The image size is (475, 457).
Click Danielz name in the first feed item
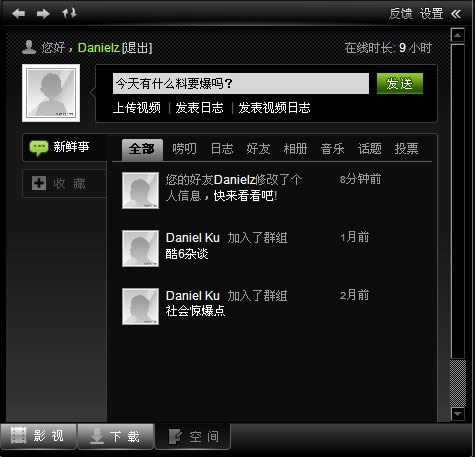coord(234,180)
